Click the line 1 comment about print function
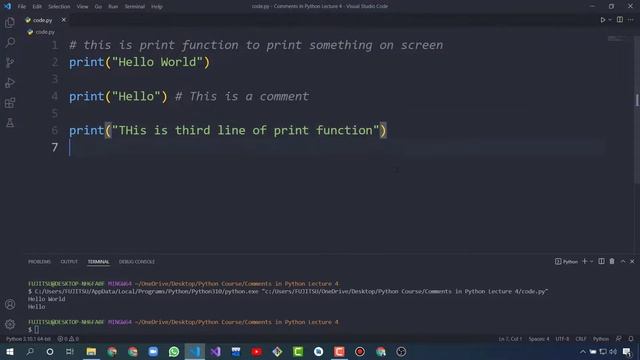The height and width of the screenshot is (360, 640). coord(256,45)
